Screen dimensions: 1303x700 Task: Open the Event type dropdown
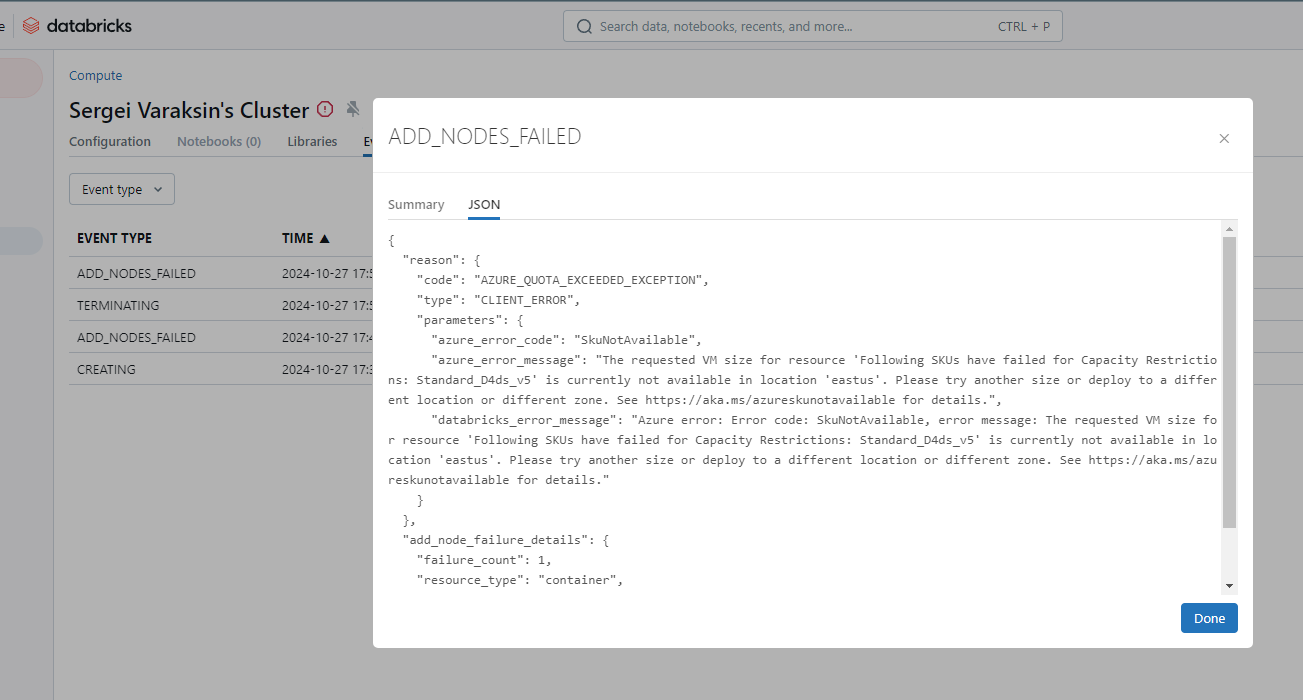[122, 190]
